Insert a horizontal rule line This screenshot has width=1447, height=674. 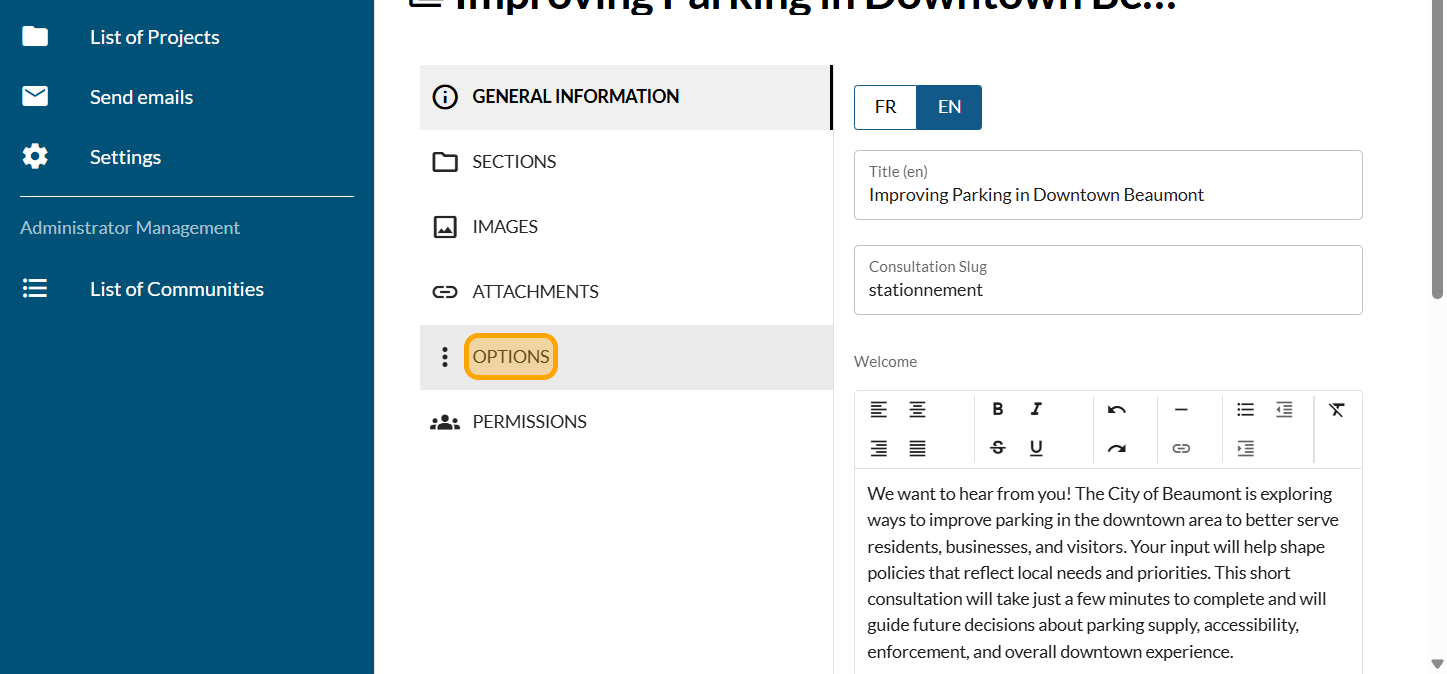click(1181, 409)
